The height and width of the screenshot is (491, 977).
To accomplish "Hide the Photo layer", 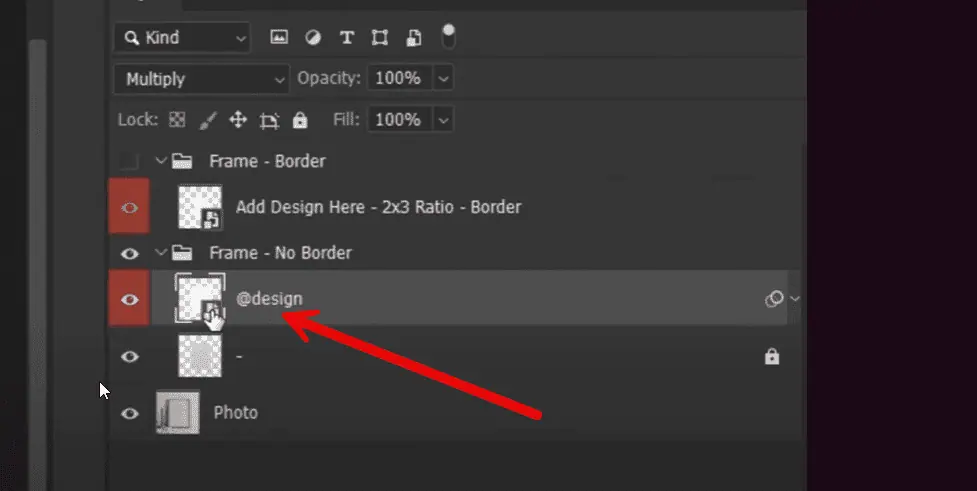I will pyautogui.click(x=129, y=412).
